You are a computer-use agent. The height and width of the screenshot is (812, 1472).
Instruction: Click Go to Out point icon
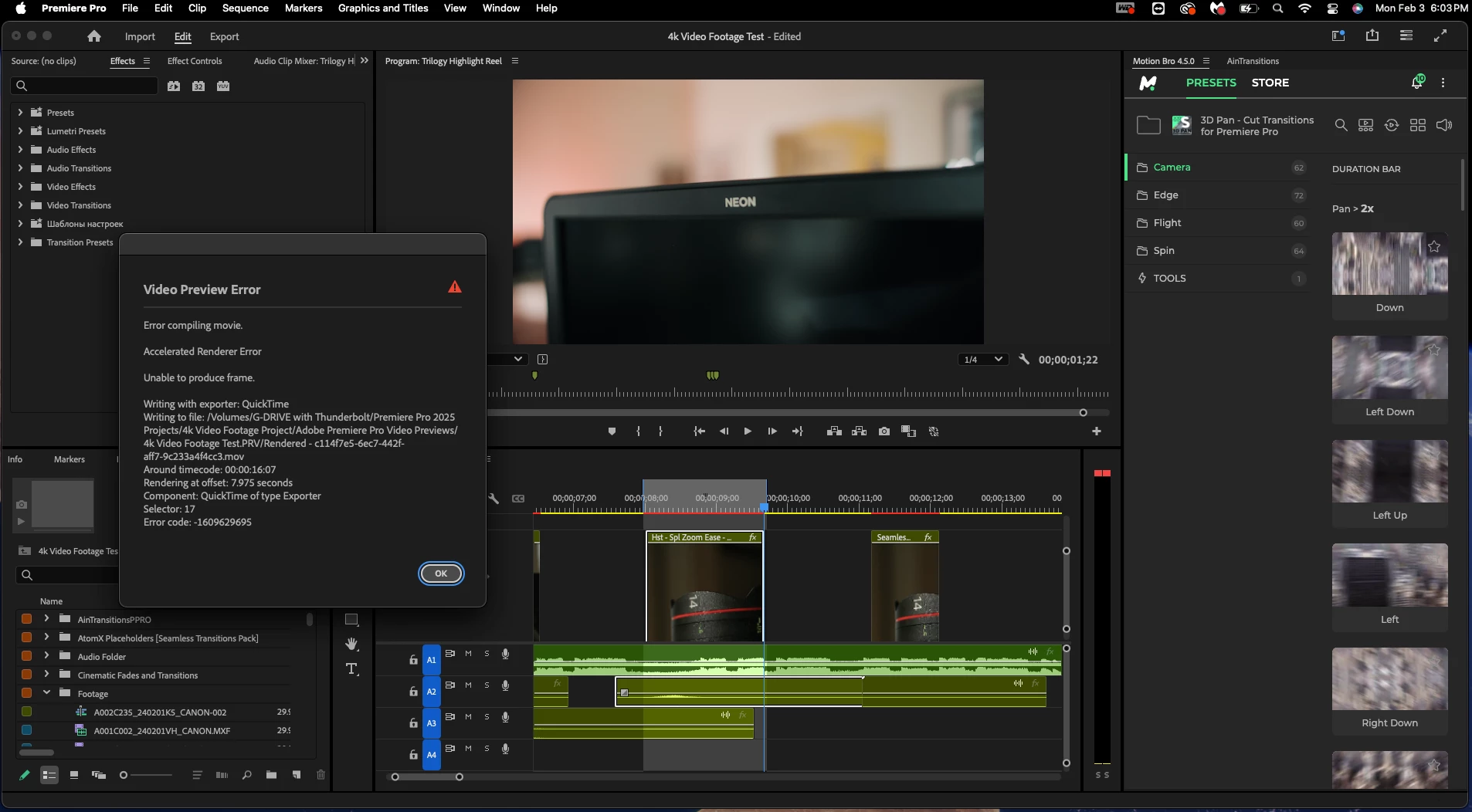pos(798,431)
